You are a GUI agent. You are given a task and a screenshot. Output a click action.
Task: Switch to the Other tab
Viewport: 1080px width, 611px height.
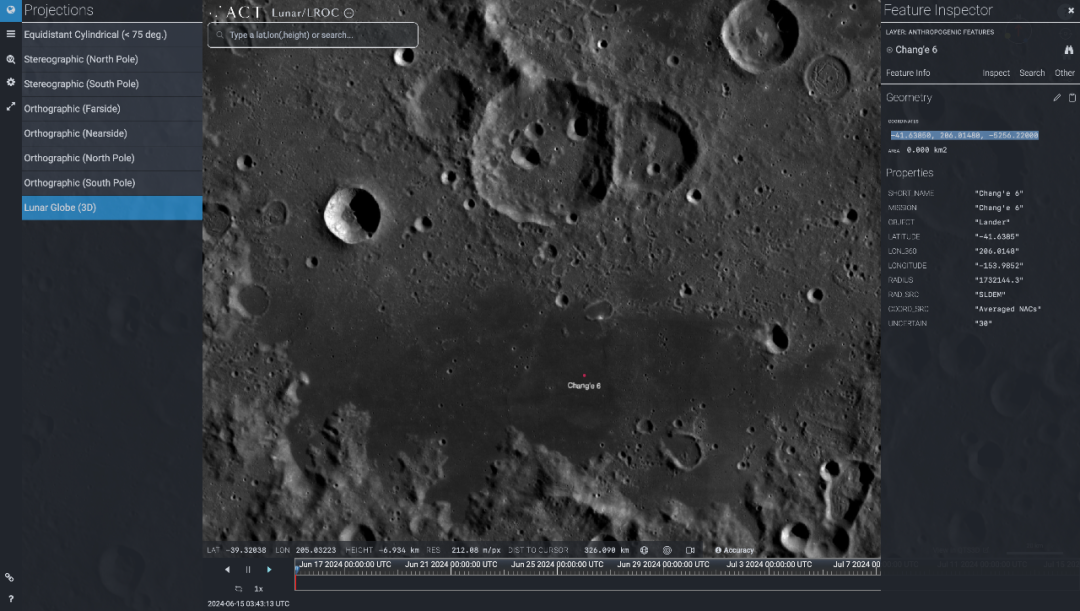pos(1064,73)
